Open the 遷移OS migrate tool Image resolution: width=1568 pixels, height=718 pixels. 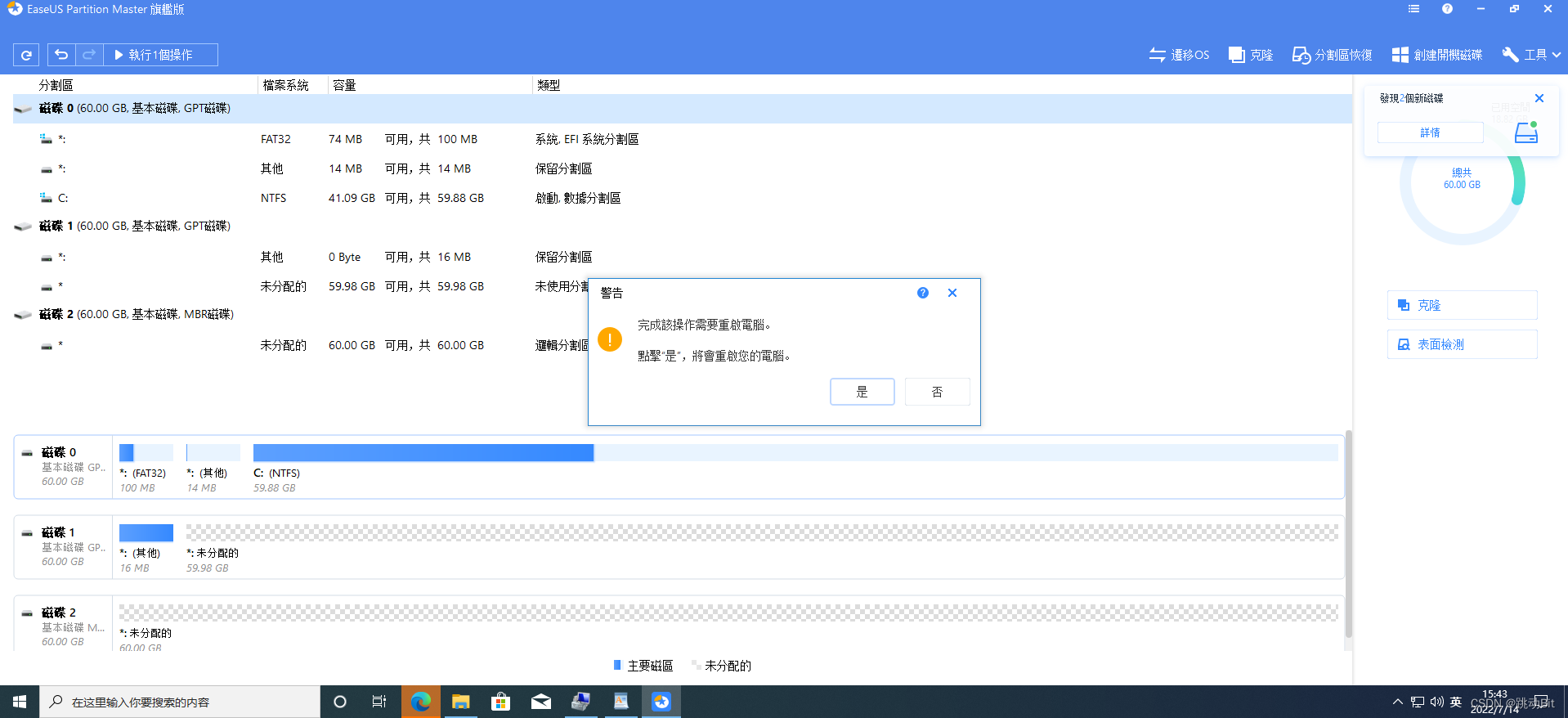coord(1178,55)
